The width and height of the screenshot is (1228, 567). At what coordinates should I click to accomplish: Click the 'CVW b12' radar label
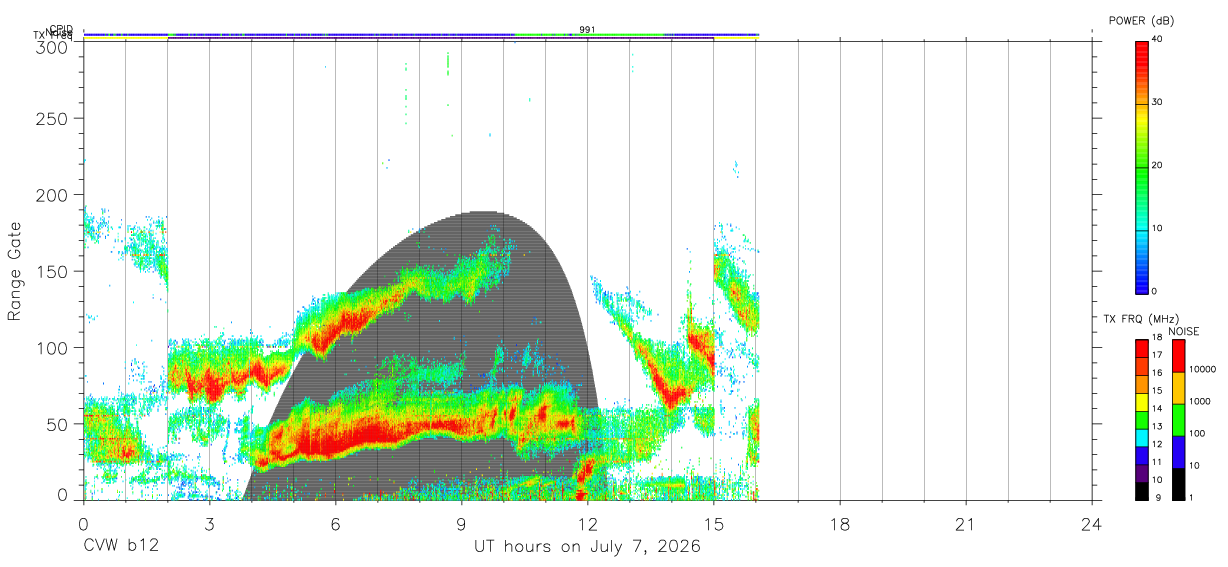[121, 548]
